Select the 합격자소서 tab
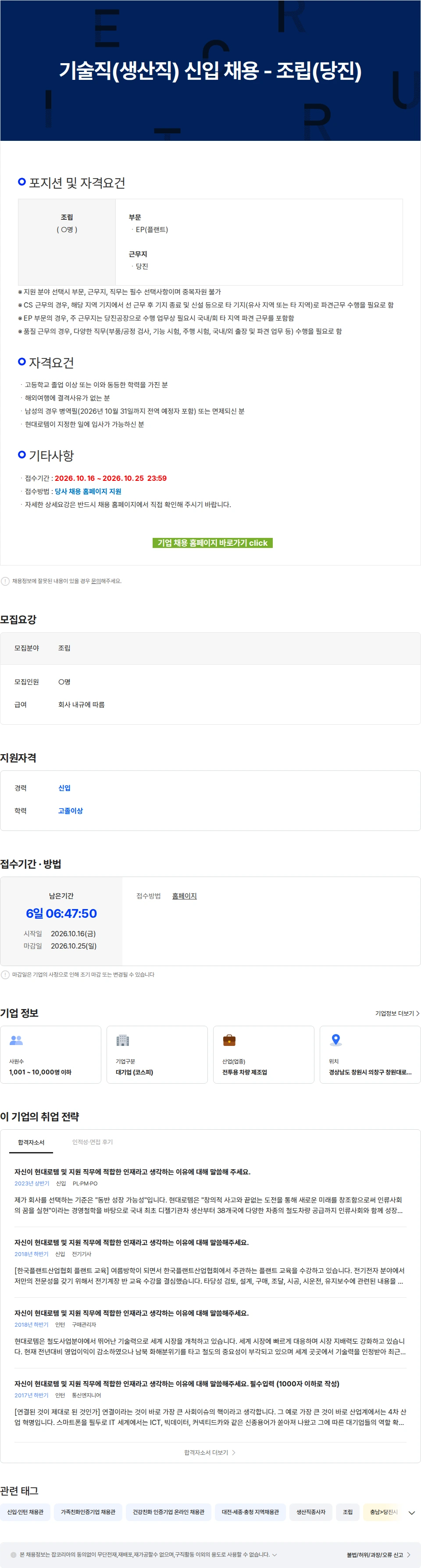421x1568 pixels. (x=31, y=1142)
